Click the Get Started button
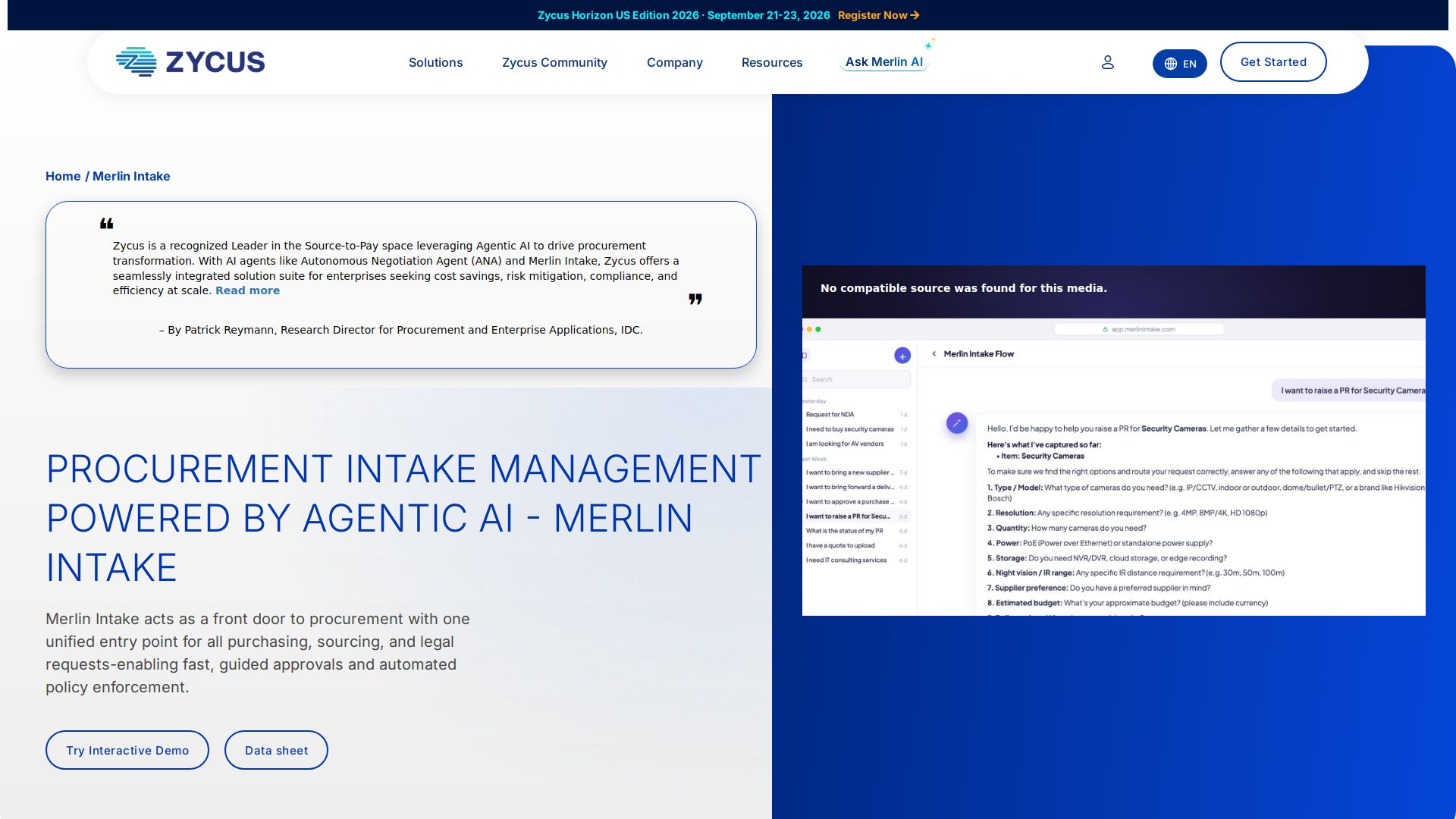The width and height of the screenshot is (1456, 819). (x=1273, y=62)
